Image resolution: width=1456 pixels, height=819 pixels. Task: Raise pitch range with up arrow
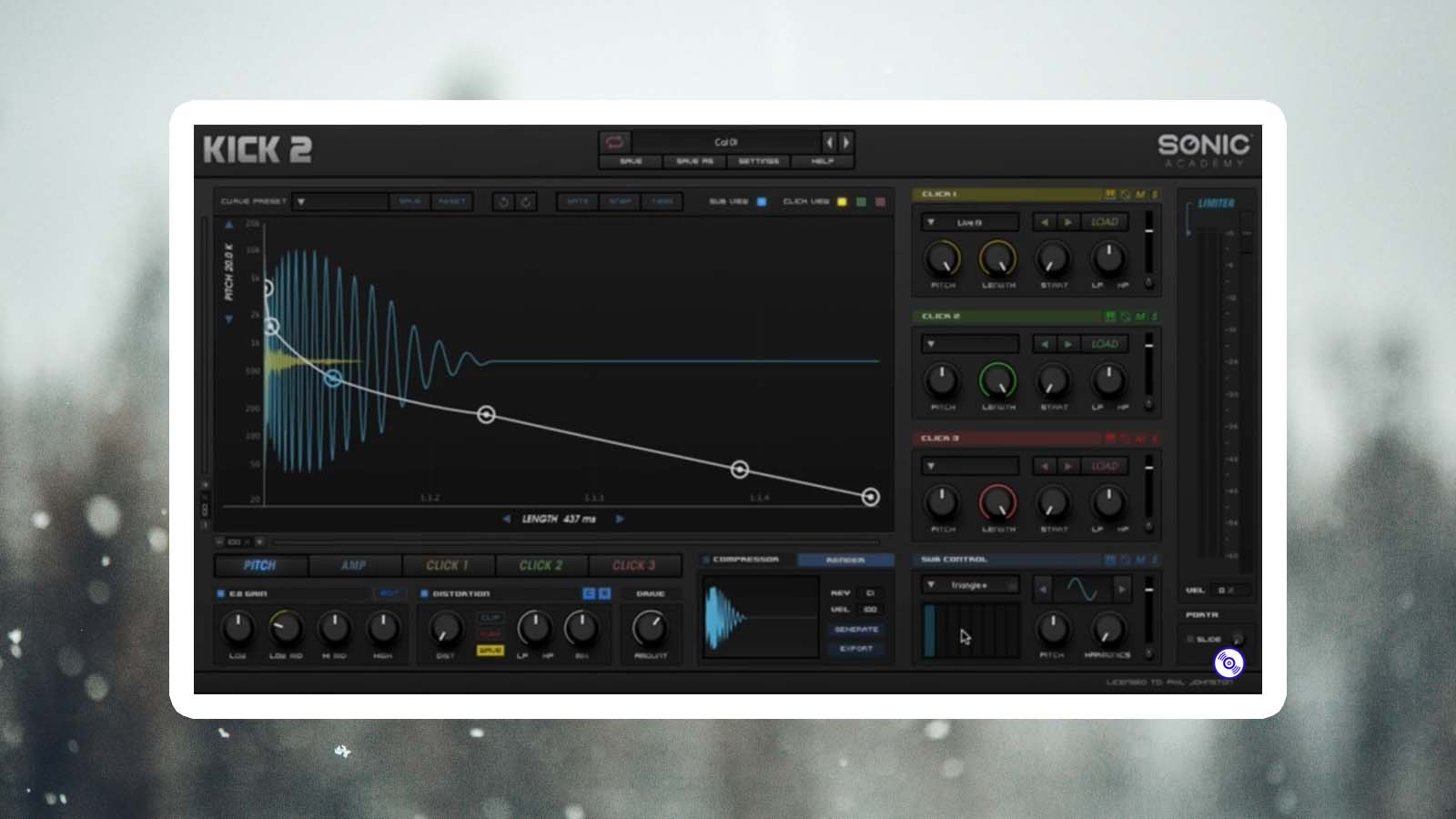228,224
